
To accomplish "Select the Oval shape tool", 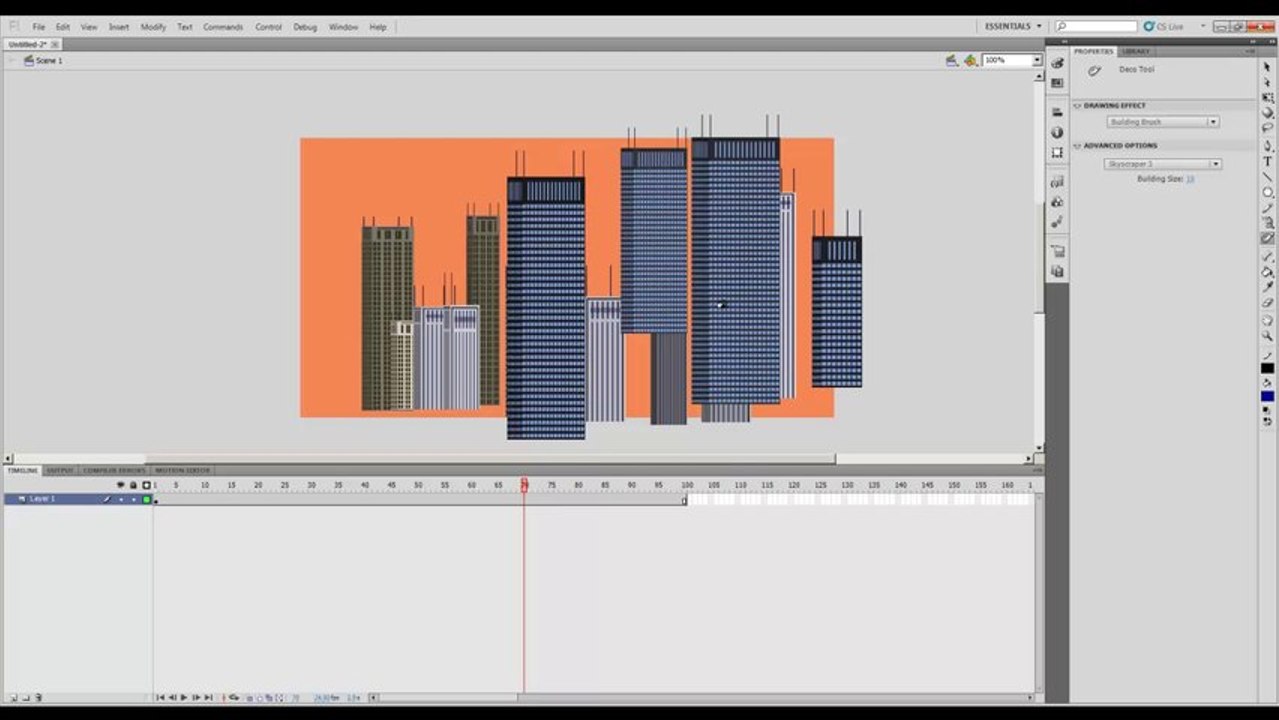I will 1267,193.
